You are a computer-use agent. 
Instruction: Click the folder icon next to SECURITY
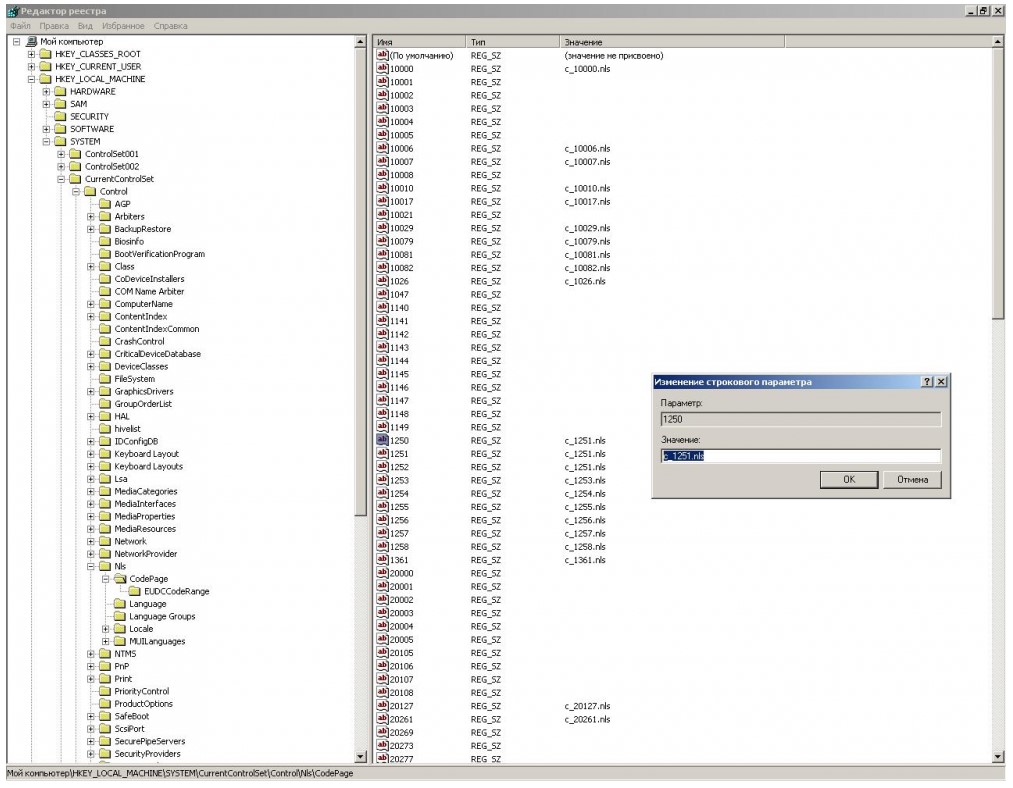[x=60, y=117]
